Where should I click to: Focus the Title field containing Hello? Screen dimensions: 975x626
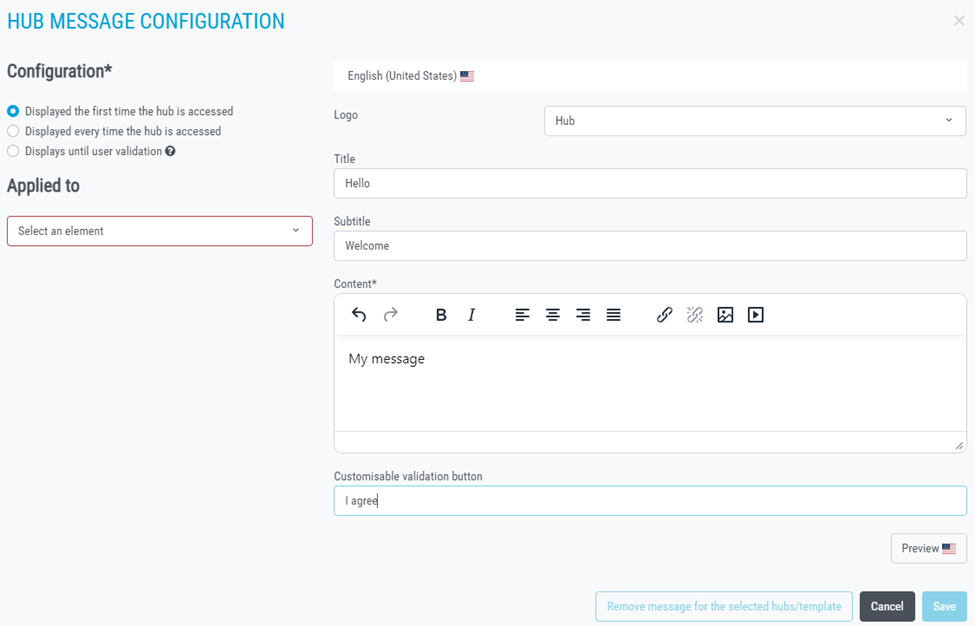(x=650, y=183)
